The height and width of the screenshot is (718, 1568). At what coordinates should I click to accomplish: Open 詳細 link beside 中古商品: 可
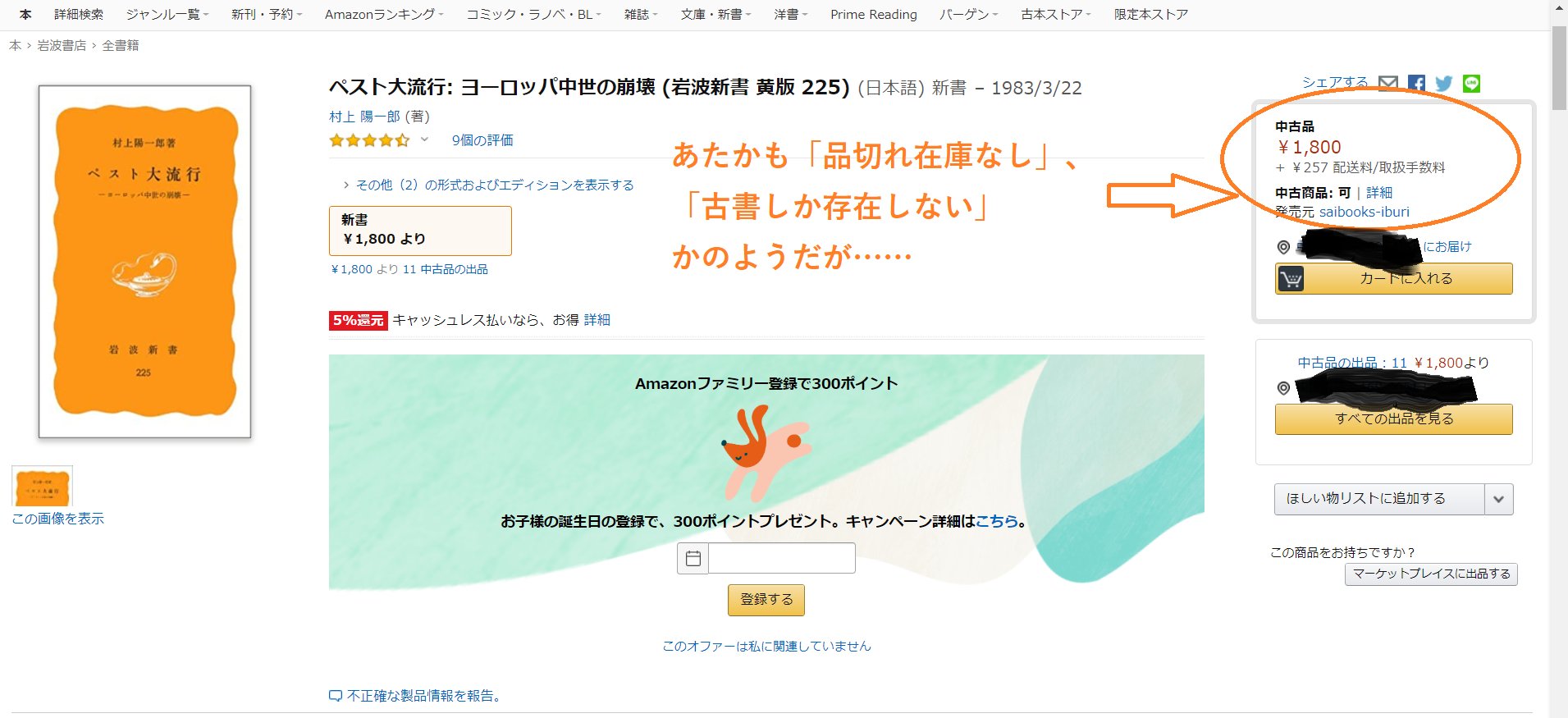[x=1379, y=193]
